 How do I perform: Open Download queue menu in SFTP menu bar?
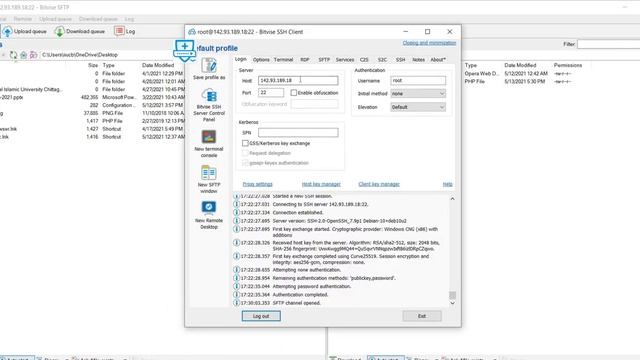(x=98, y=19)
